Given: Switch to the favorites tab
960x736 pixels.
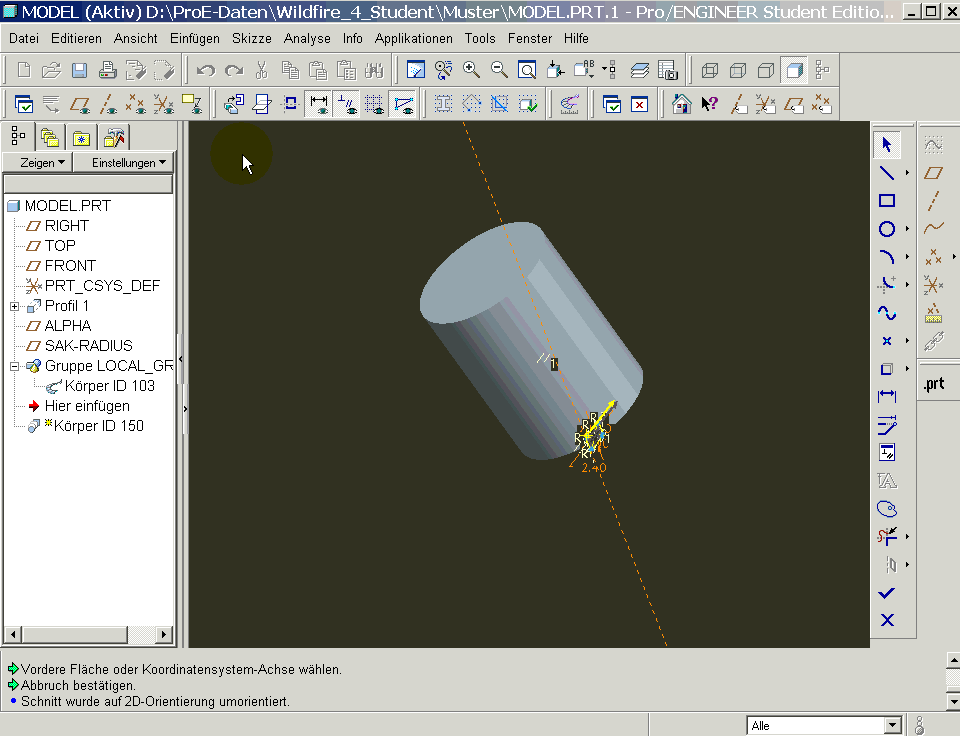Looking at the screenshot, I should [81, 138].
